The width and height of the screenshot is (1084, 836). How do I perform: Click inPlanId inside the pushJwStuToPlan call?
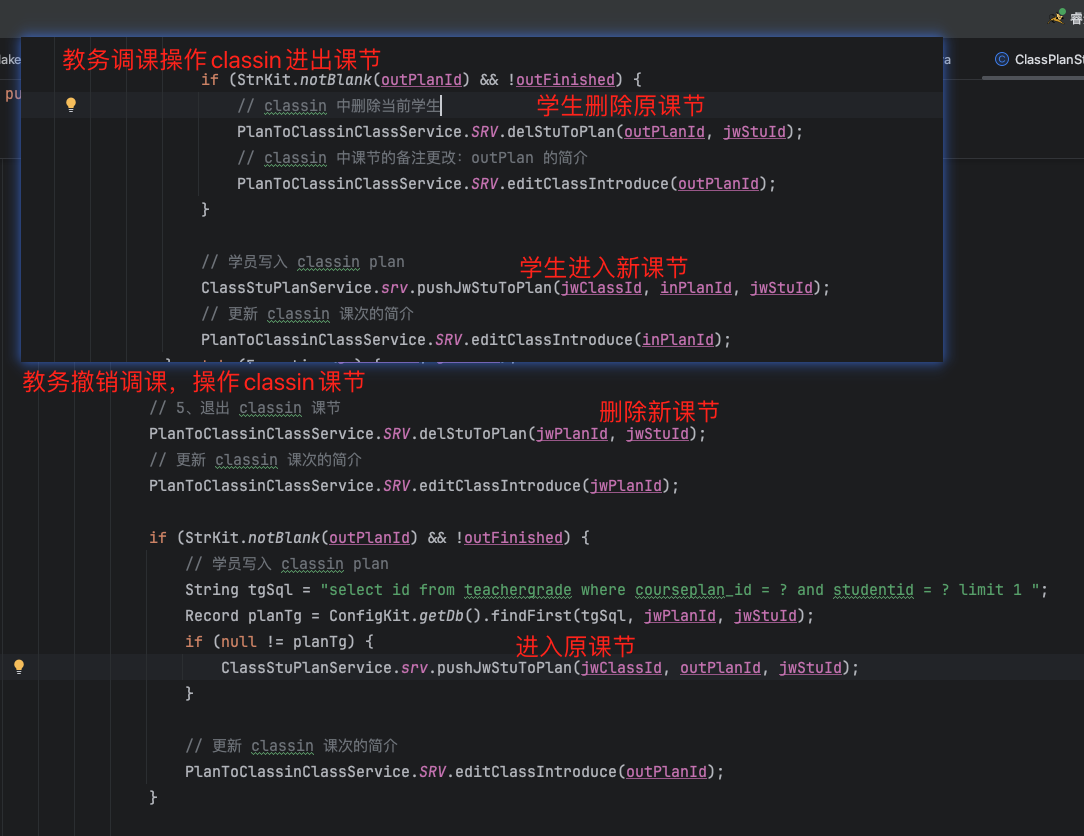pyautogui.click(x=695, y=288)
